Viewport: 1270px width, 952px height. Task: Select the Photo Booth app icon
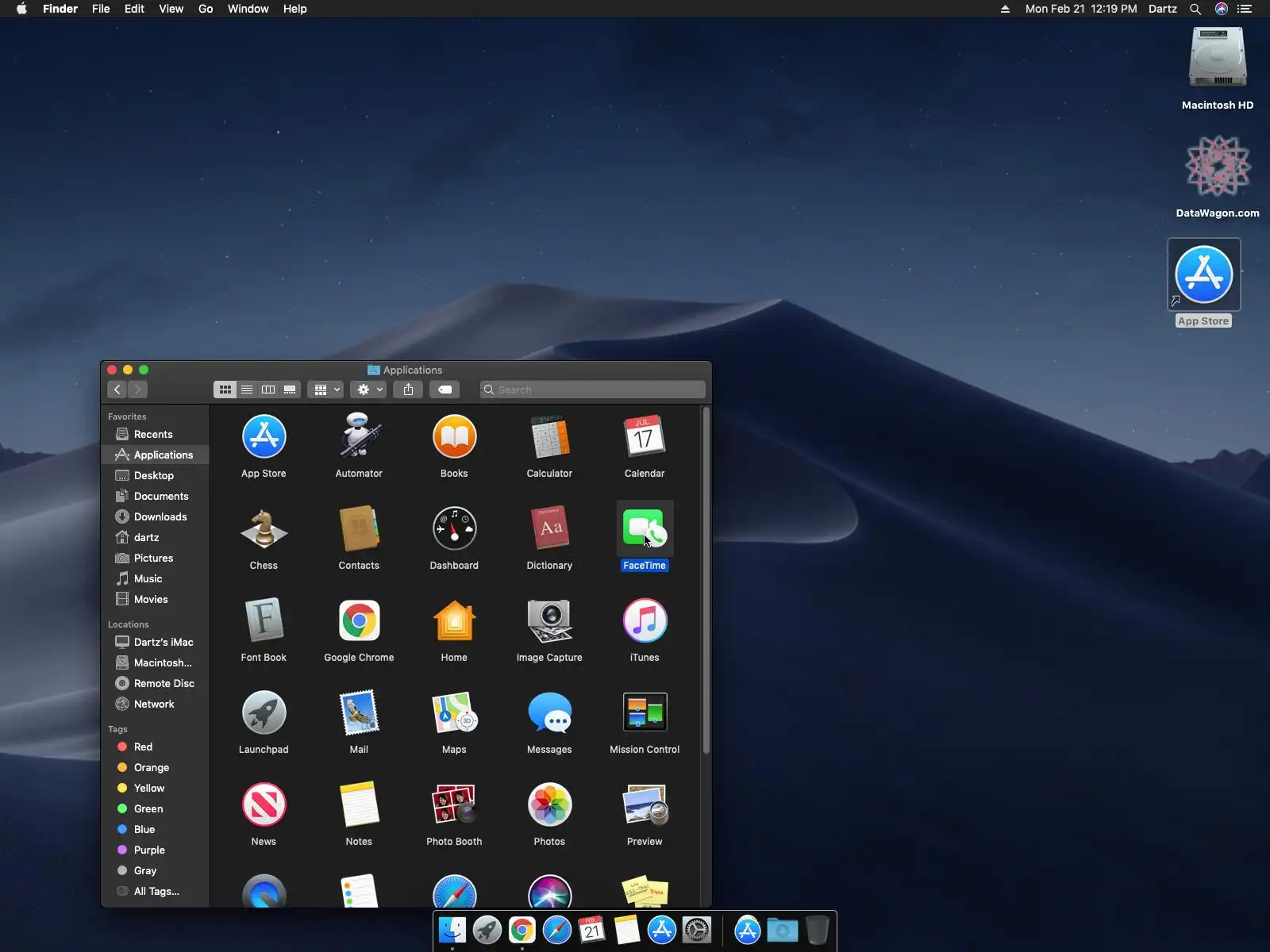click(454, 804)
